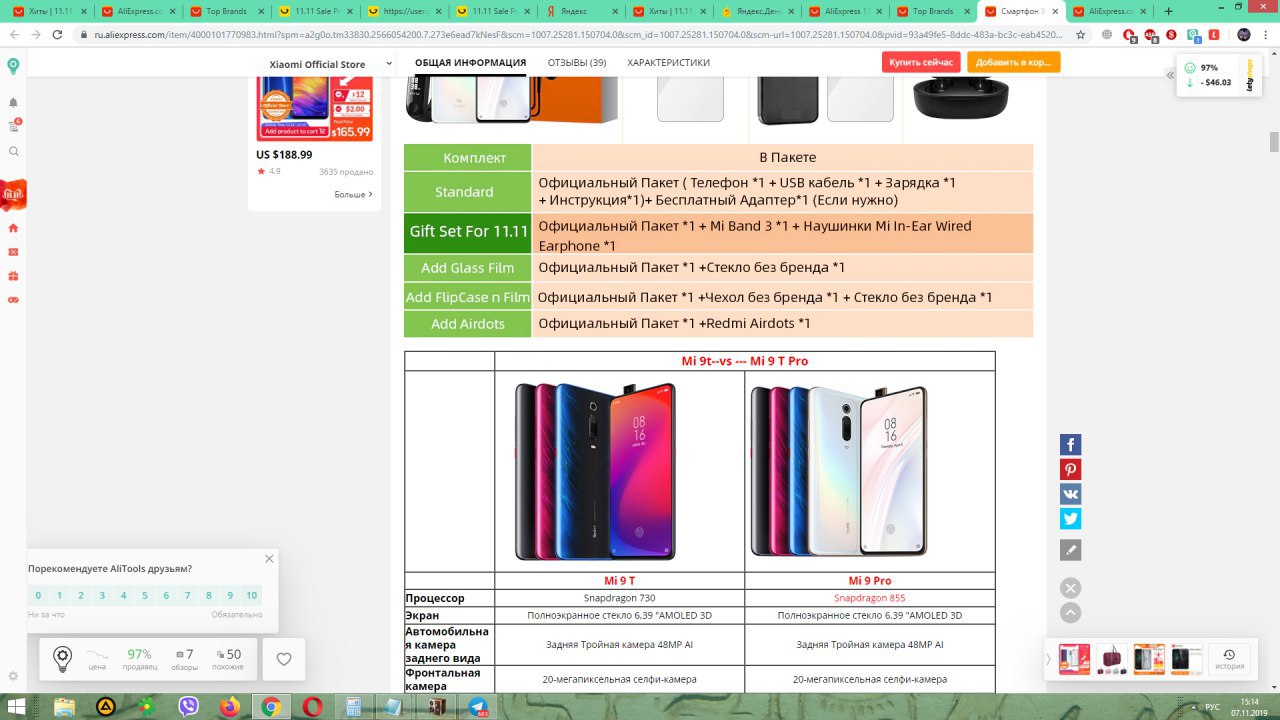Open photo reviews 'обзоры' counter
Image resolution: width=1280 pixels, height=720 pixels.
pyautogui.click(x=184, y=659)
